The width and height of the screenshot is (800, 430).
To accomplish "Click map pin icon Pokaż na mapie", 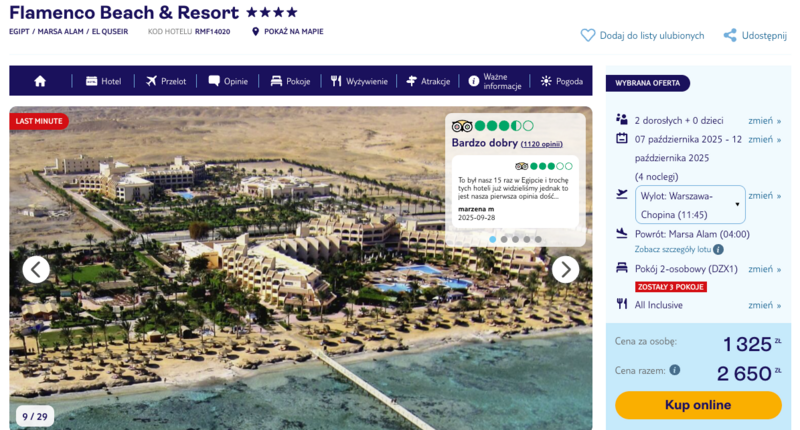I will 256,32.
